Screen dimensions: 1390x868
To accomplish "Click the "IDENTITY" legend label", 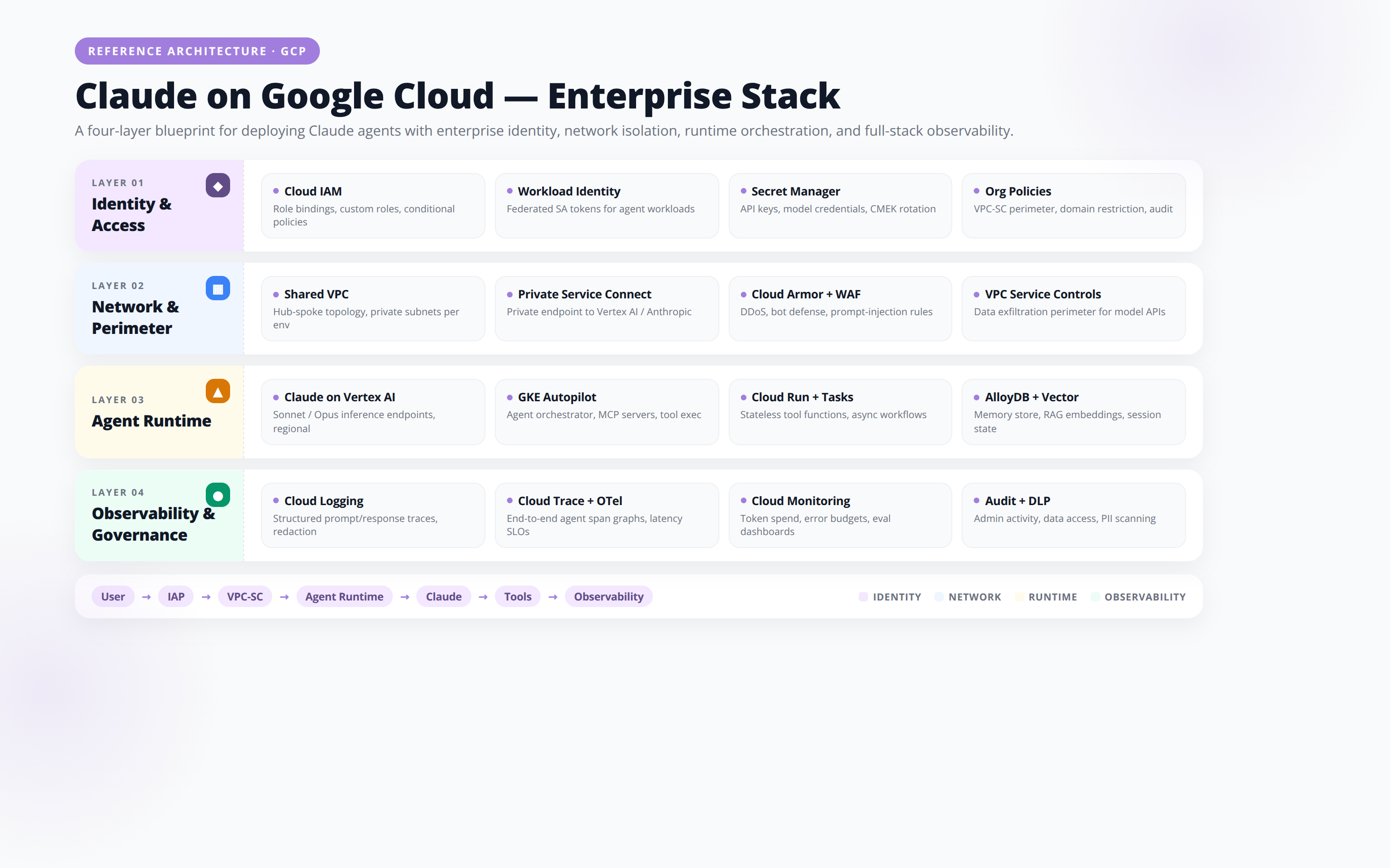I will tap(897, 597).
